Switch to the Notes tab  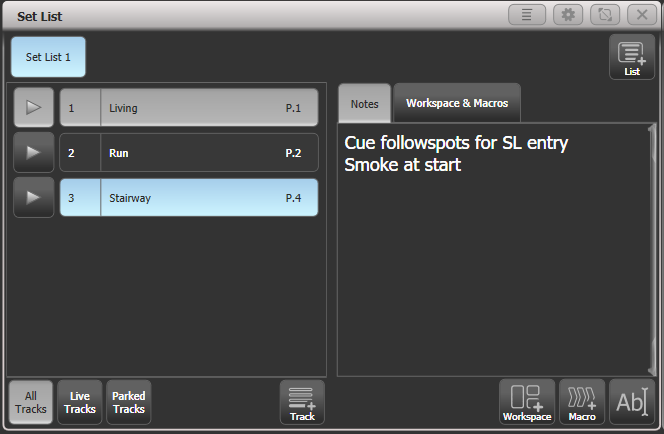[x=365, y=104]
